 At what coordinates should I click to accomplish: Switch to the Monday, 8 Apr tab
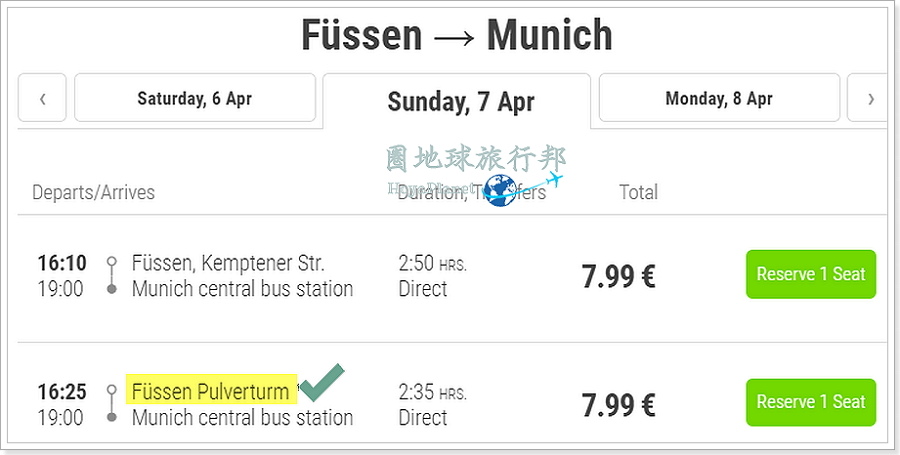pyautogui.click(x=719, y=98)
